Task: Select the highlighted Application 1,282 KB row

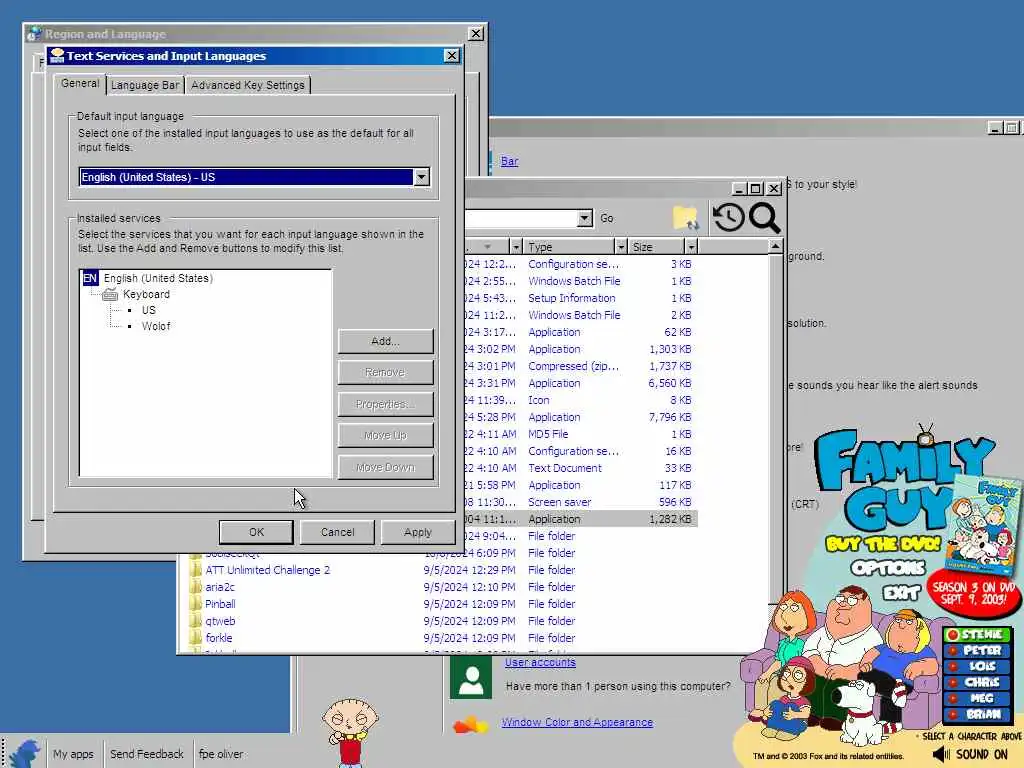Action: click(x=580, y=519)
